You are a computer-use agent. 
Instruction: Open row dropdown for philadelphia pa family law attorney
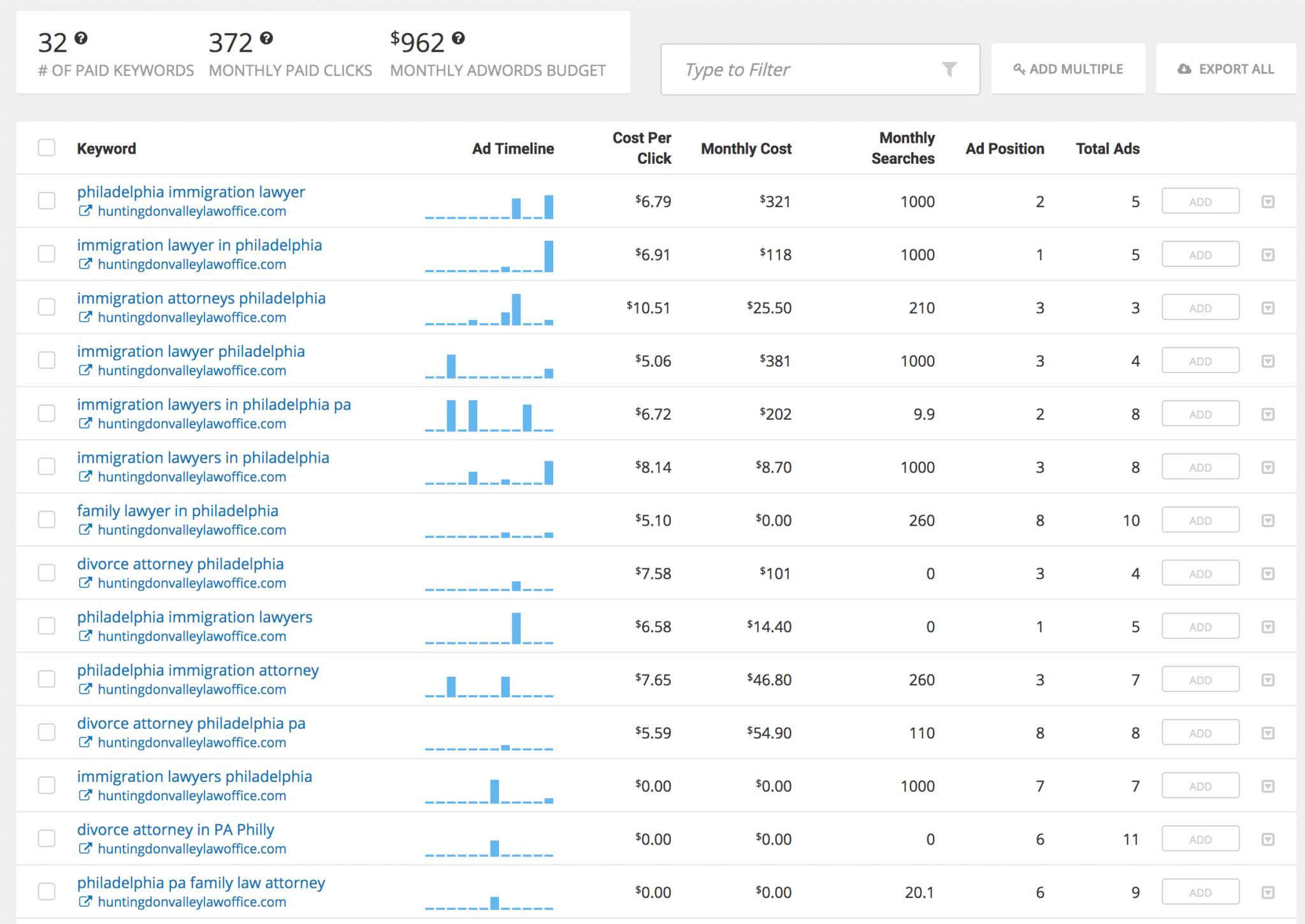[1267, 892]
